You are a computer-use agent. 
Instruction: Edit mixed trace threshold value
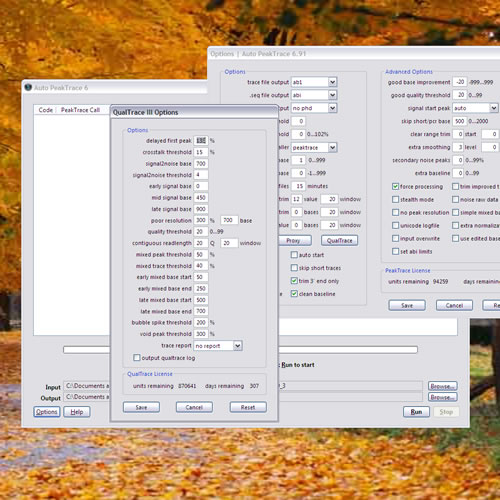click(x=201, y=266)
